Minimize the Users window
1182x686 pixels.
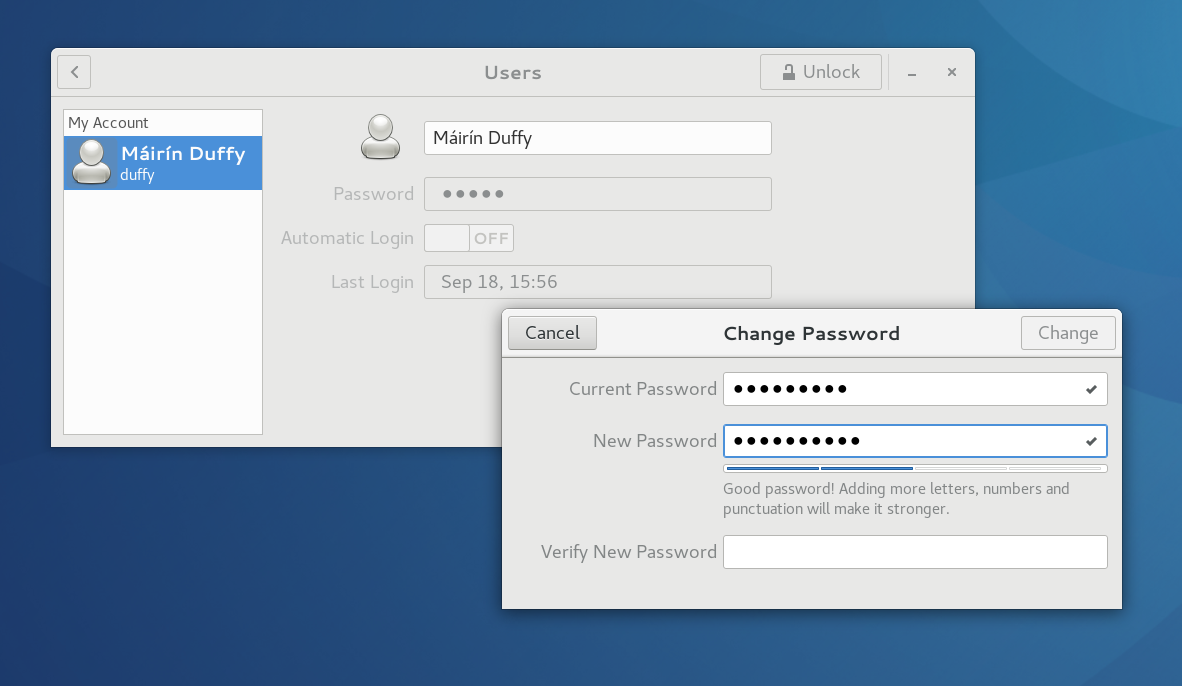(912, 73)
